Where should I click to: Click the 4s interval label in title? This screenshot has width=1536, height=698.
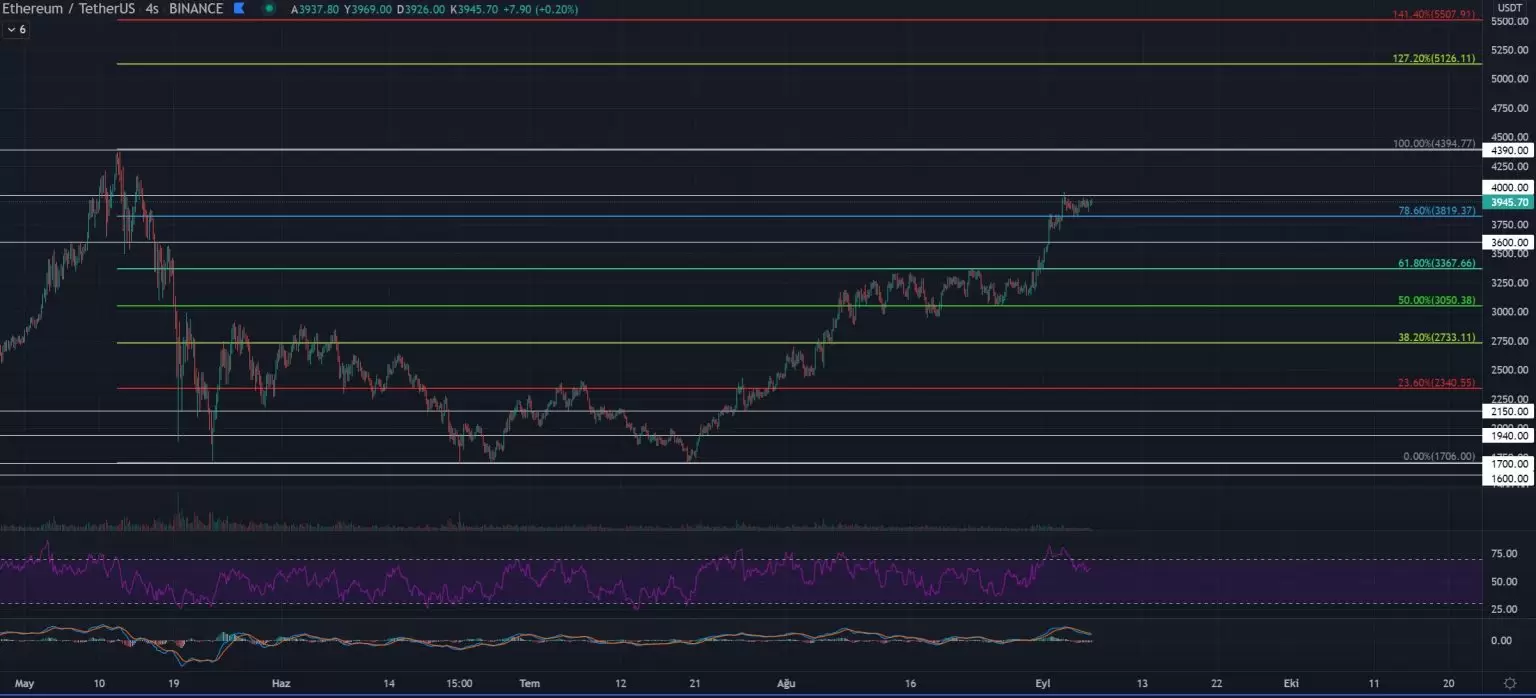pos(152,9)
